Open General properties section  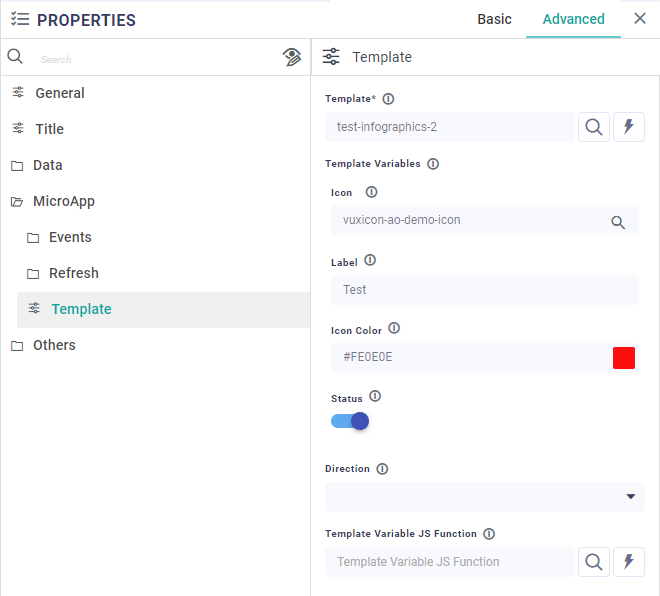60,93
